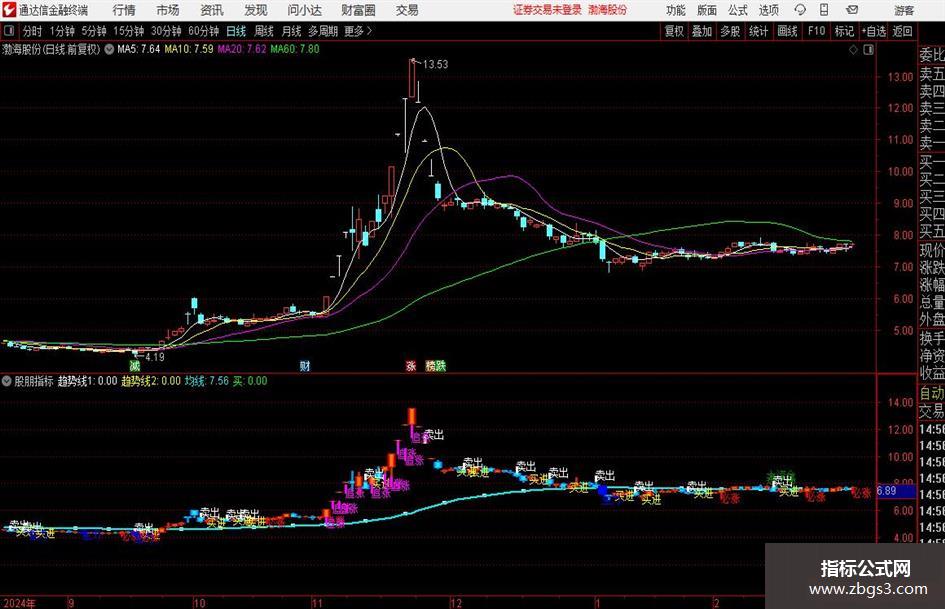
Task: Open the 行情 menu
Action: coord(124,10)
